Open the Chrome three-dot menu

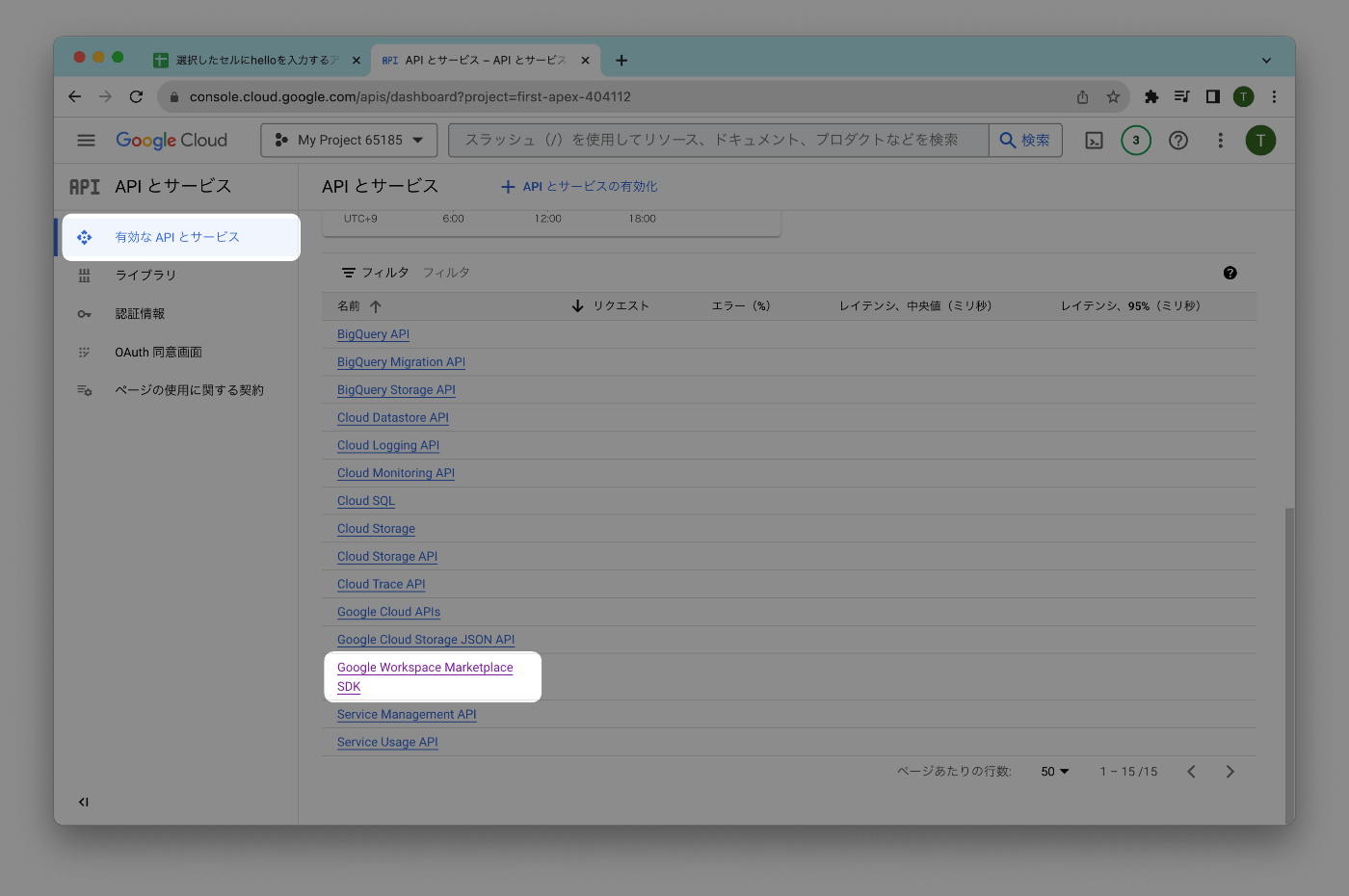pos(1274,96)
